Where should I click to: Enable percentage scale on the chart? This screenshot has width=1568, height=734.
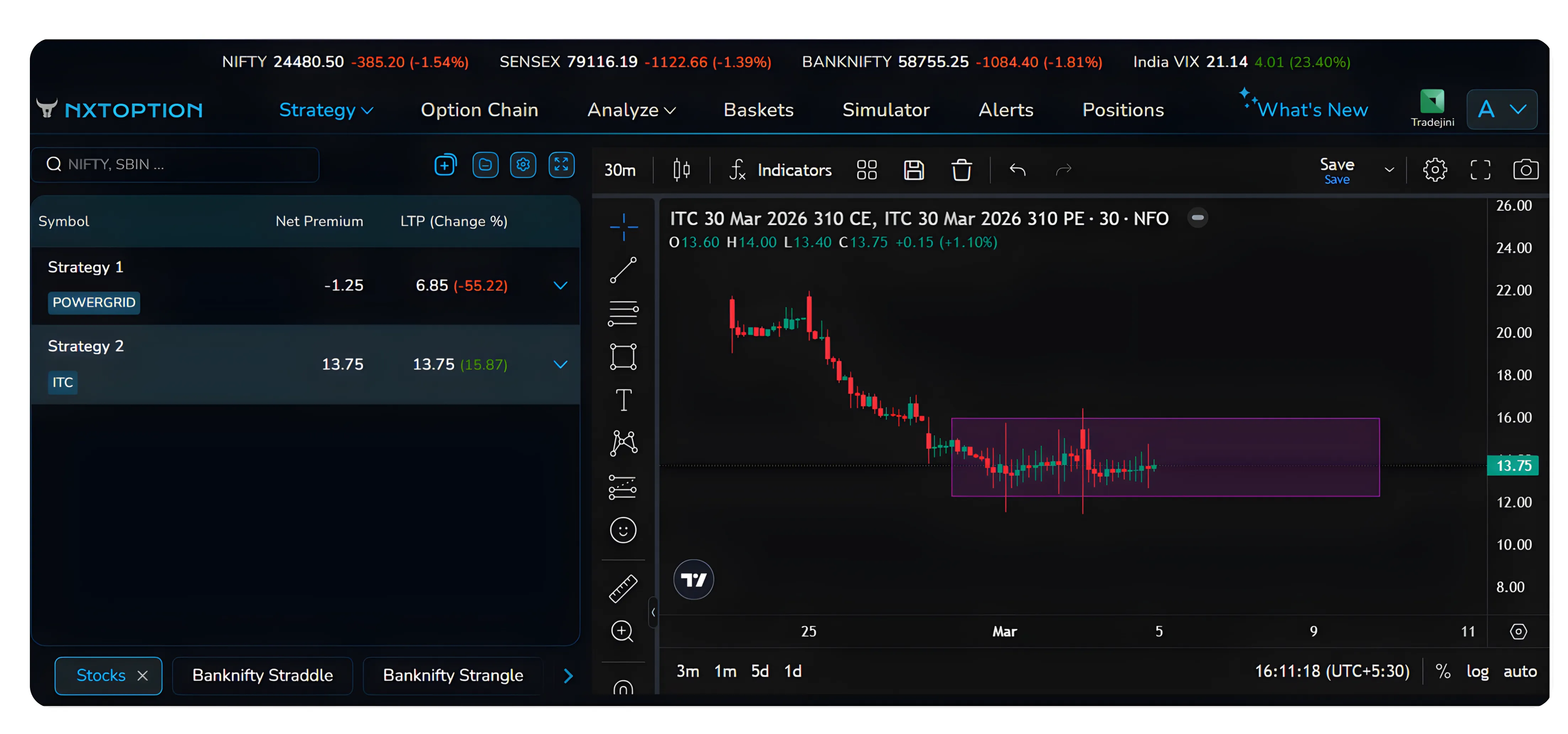click(1443, 671)
